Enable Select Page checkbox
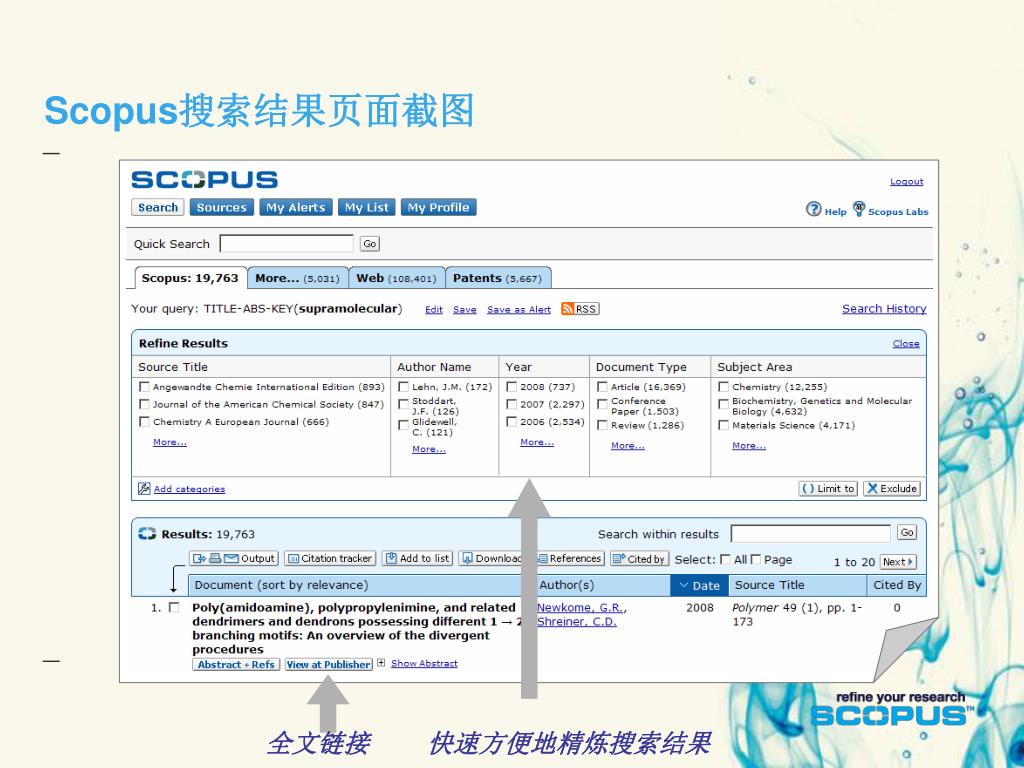This screenshot has width=1024, height=768. pyautogui.click(x=756, y=559)
